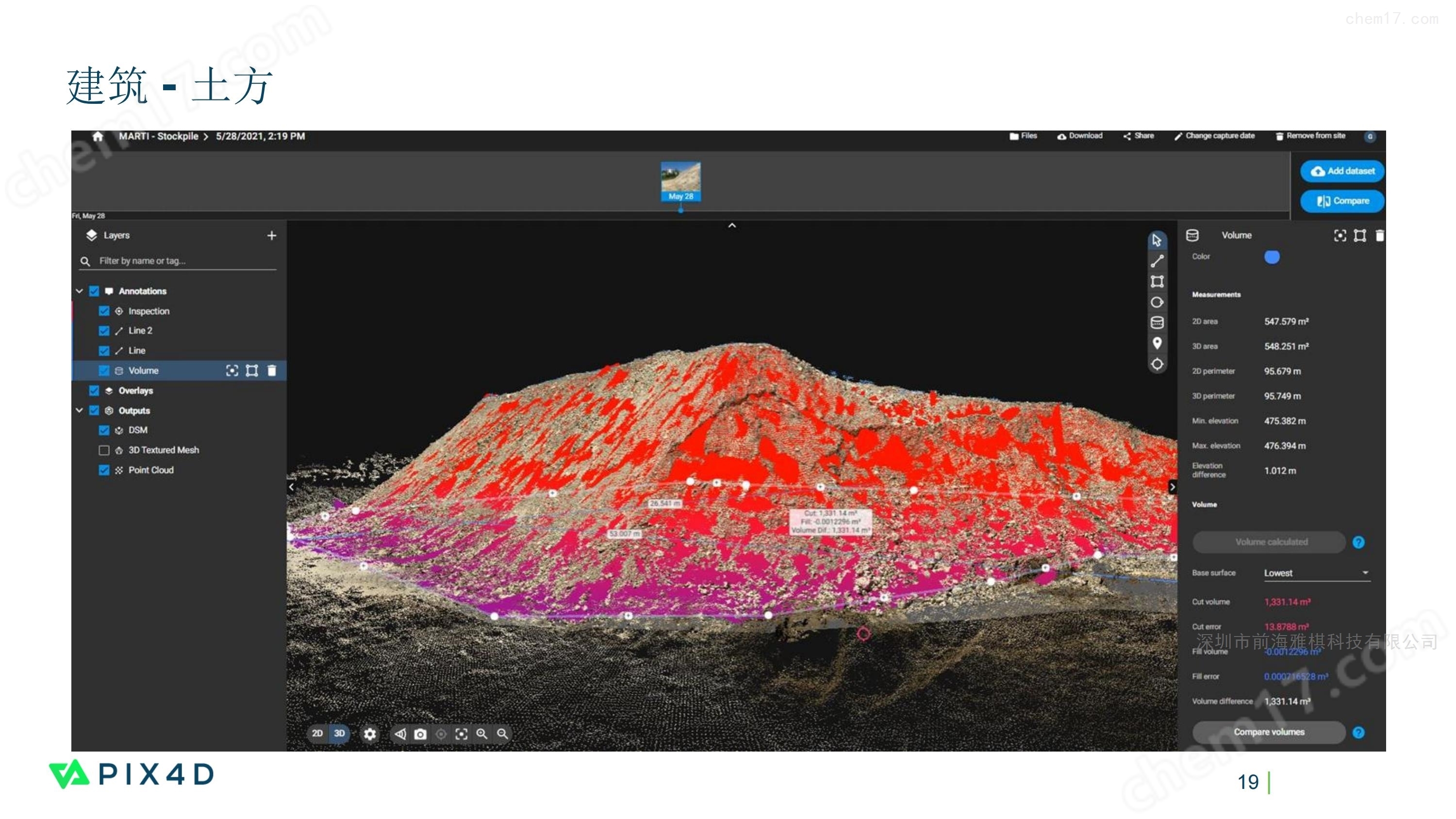1456x819 pixels.
Task: Collapse the right properties panel arrow
Action: 1172,487
